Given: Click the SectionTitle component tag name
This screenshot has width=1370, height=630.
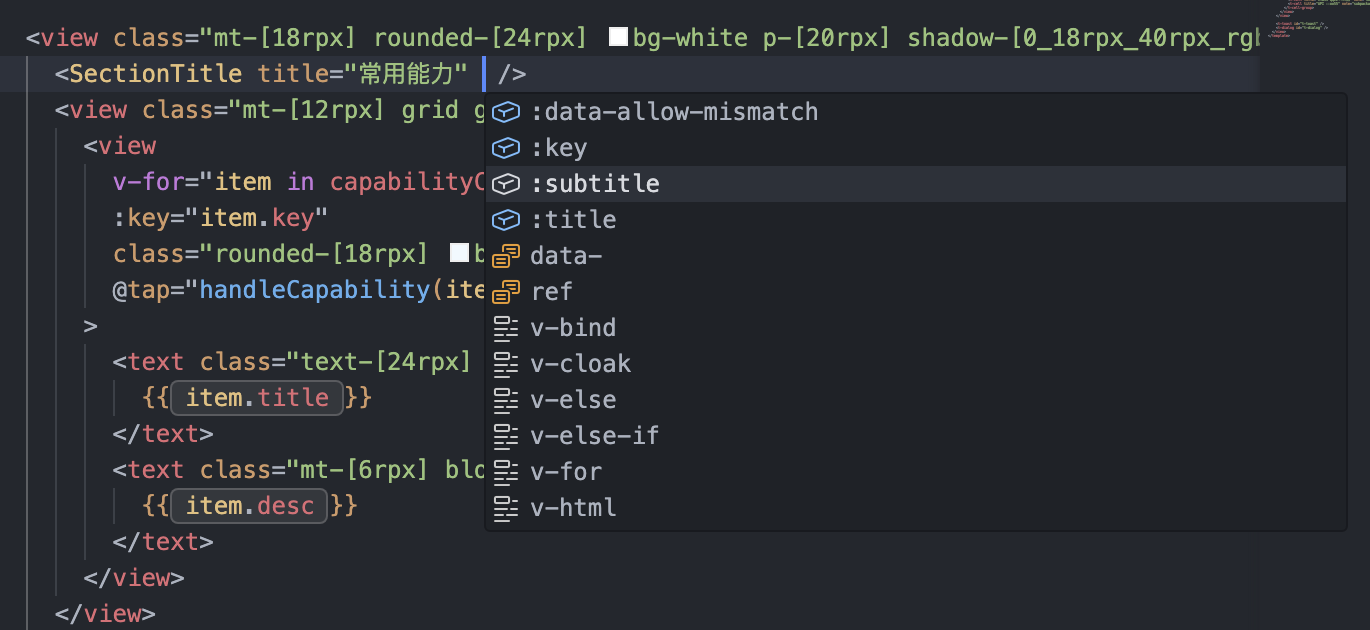Looking at the screenshot, I should [155, 74].
